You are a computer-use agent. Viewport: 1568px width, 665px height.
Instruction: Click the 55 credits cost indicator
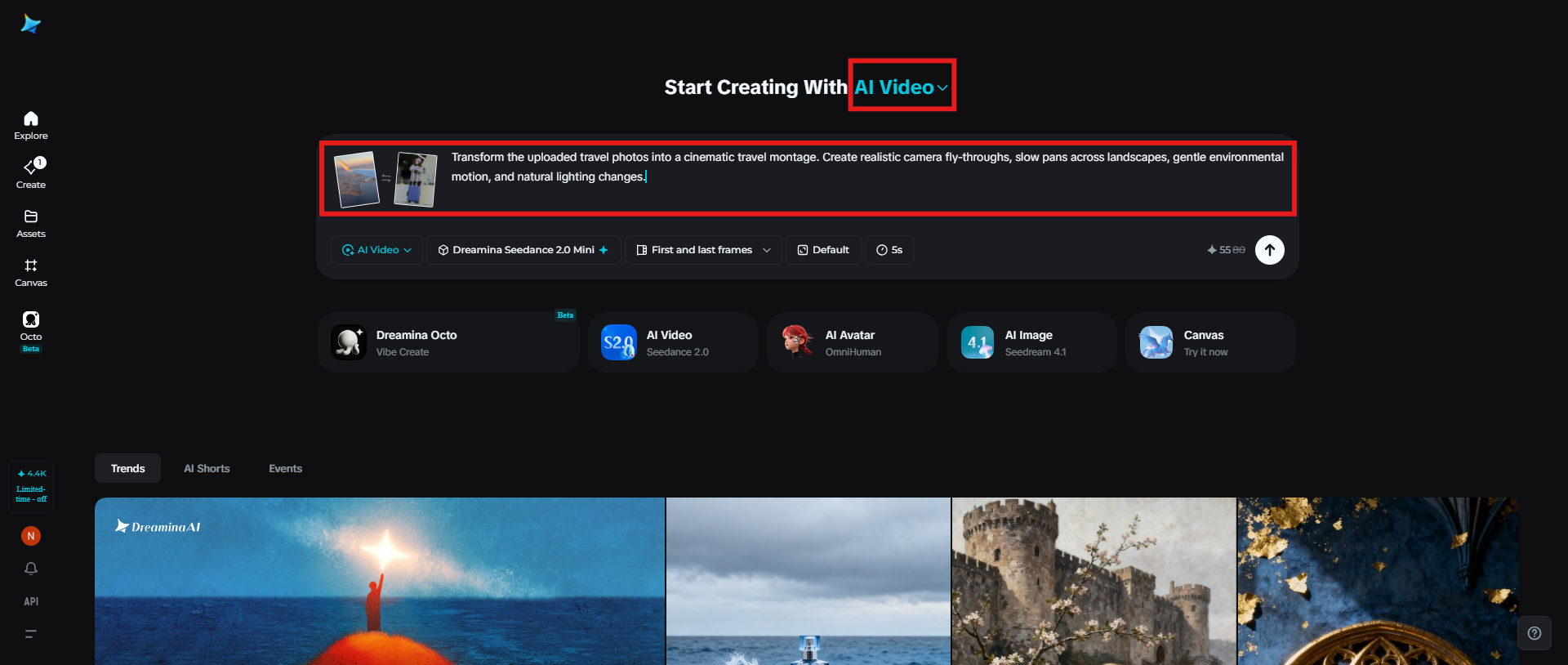pyautogui.click(x=1226, y=250)
